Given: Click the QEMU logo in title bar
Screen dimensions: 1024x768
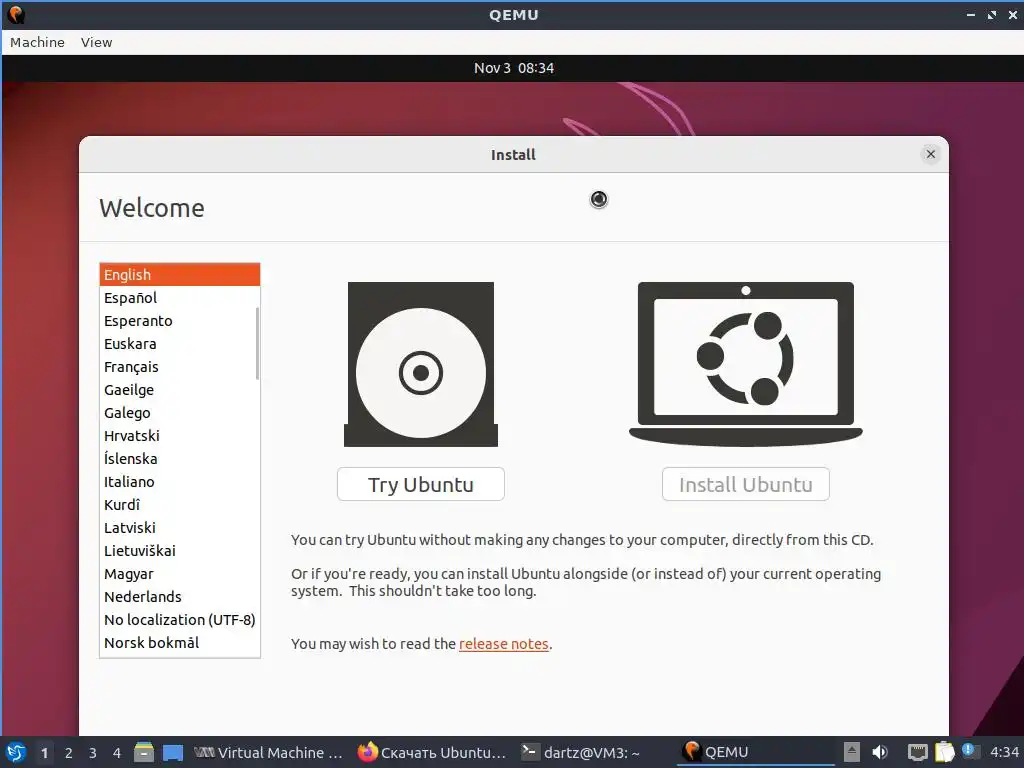Looking at the screenshot, I should point(16,14).
